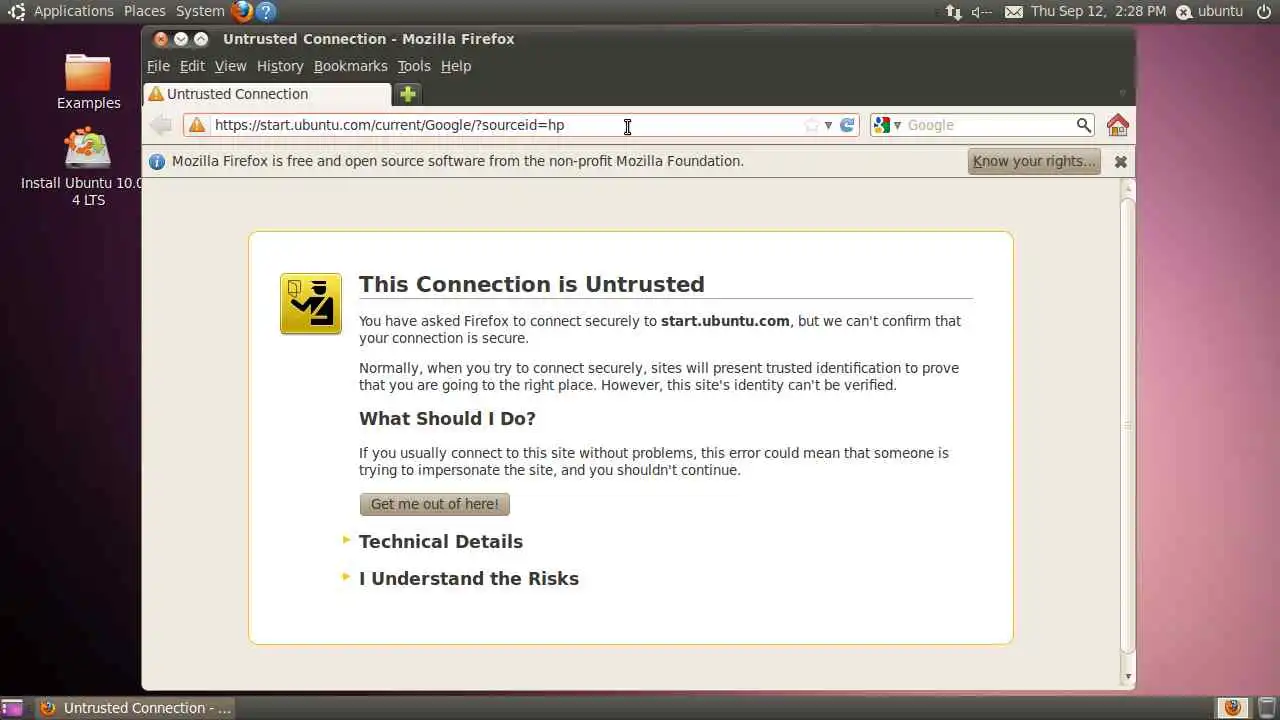
Task: Click the volume speaker indicator
Action: click(x=982, y=12)
